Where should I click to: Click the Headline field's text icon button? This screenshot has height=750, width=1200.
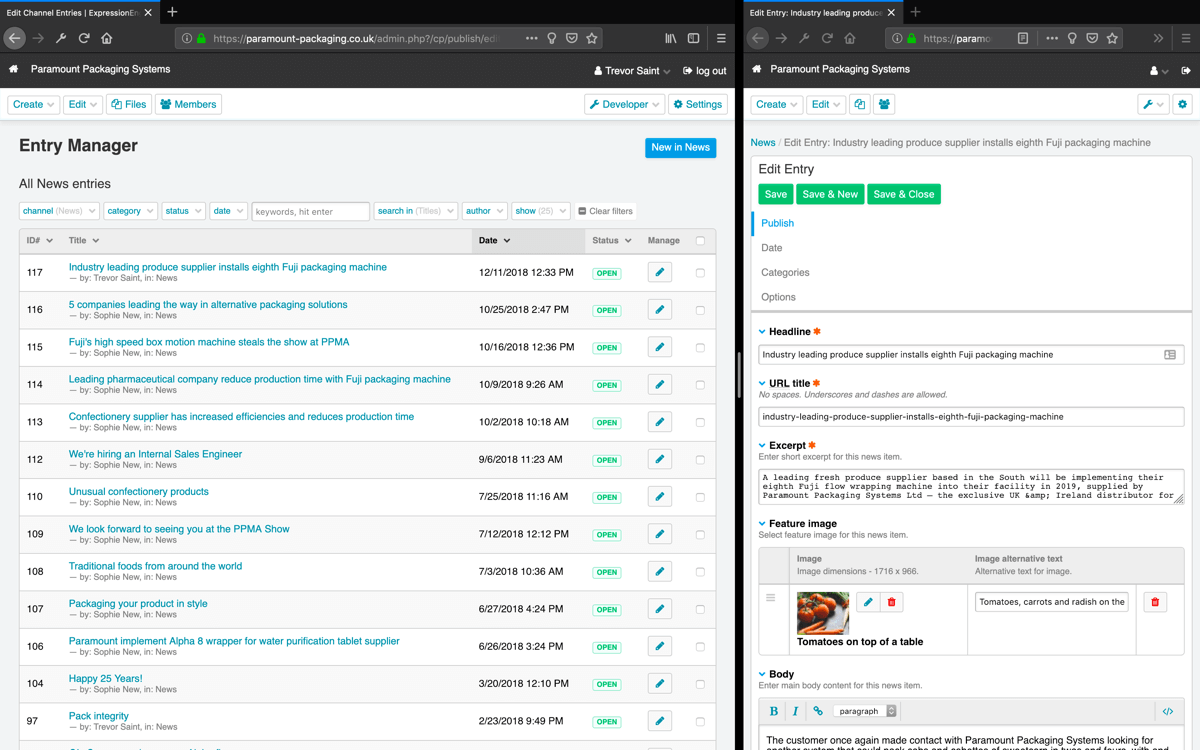[x=1170, y=354]
